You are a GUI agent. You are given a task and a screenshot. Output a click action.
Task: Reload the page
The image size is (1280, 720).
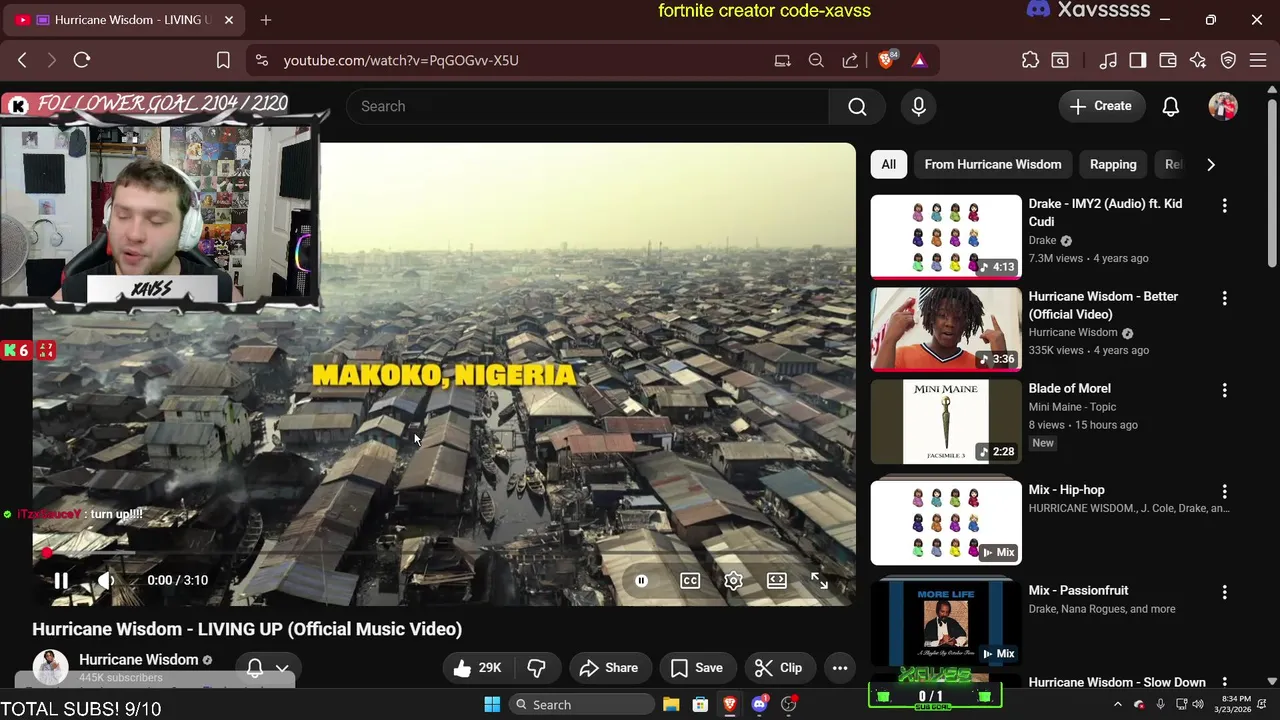coord(82,60)
